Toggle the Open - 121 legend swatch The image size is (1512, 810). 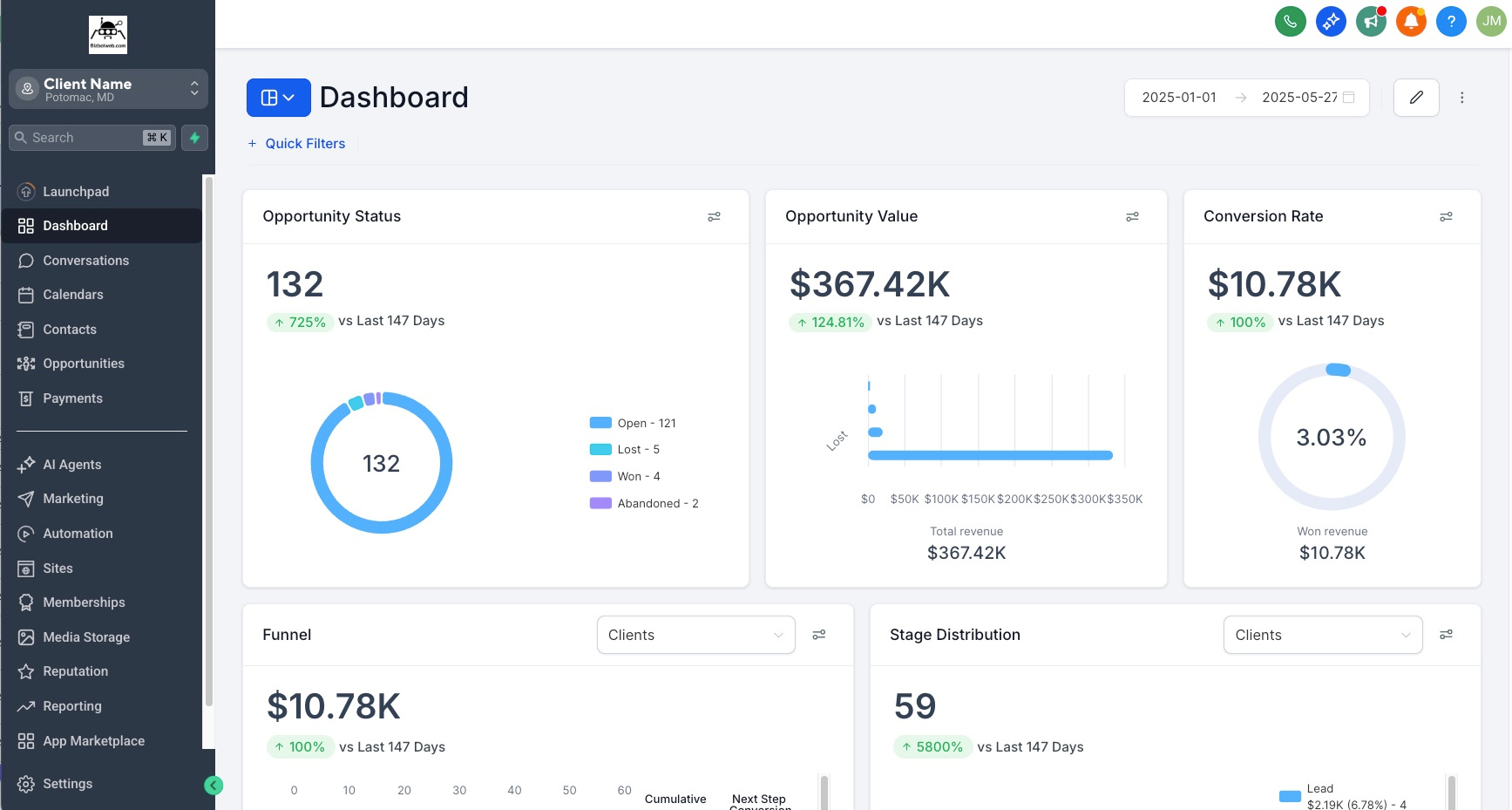tap(600, 423)
